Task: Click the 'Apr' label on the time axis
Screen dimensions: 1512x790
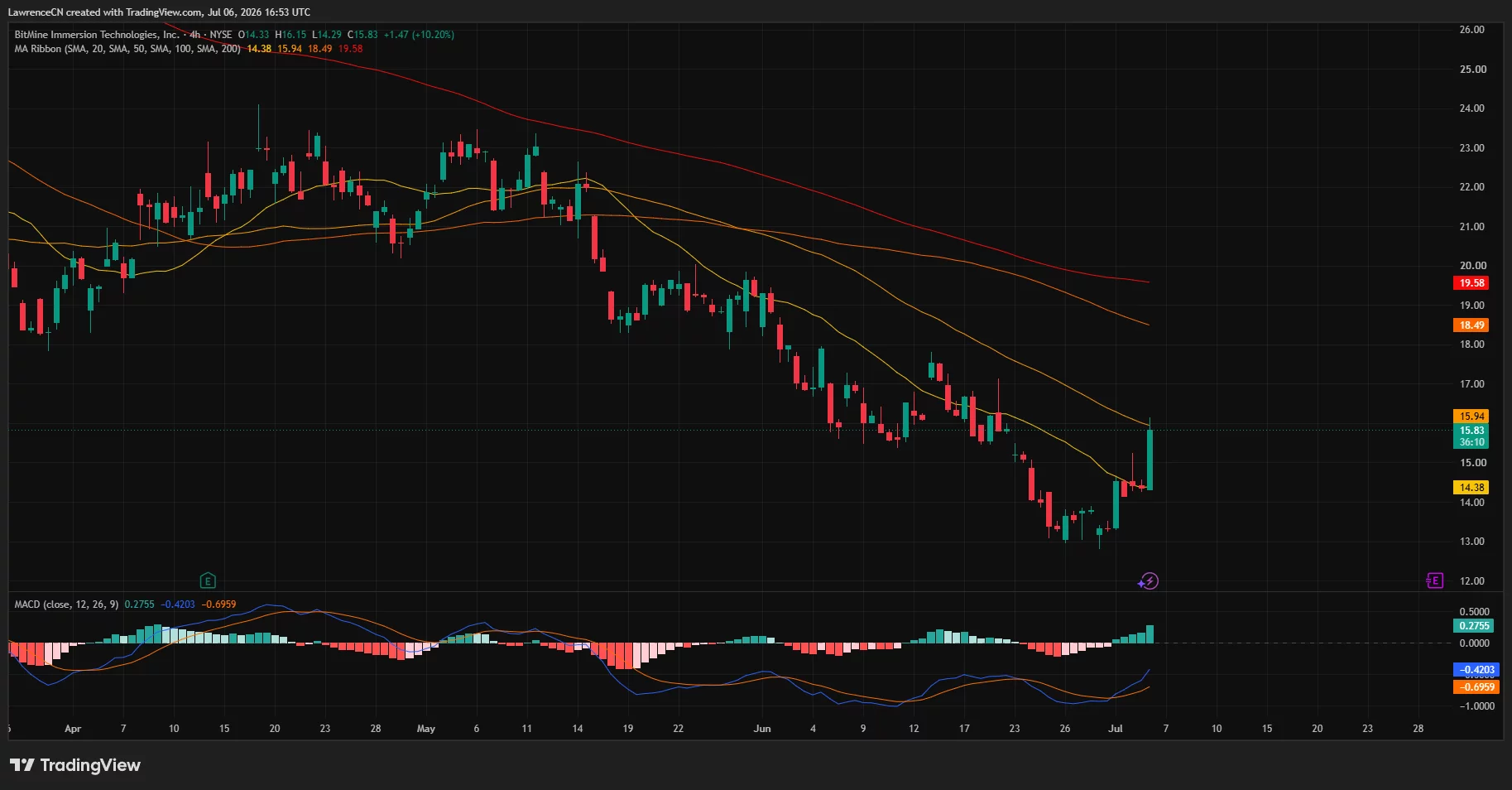Action: pos(73,729)
